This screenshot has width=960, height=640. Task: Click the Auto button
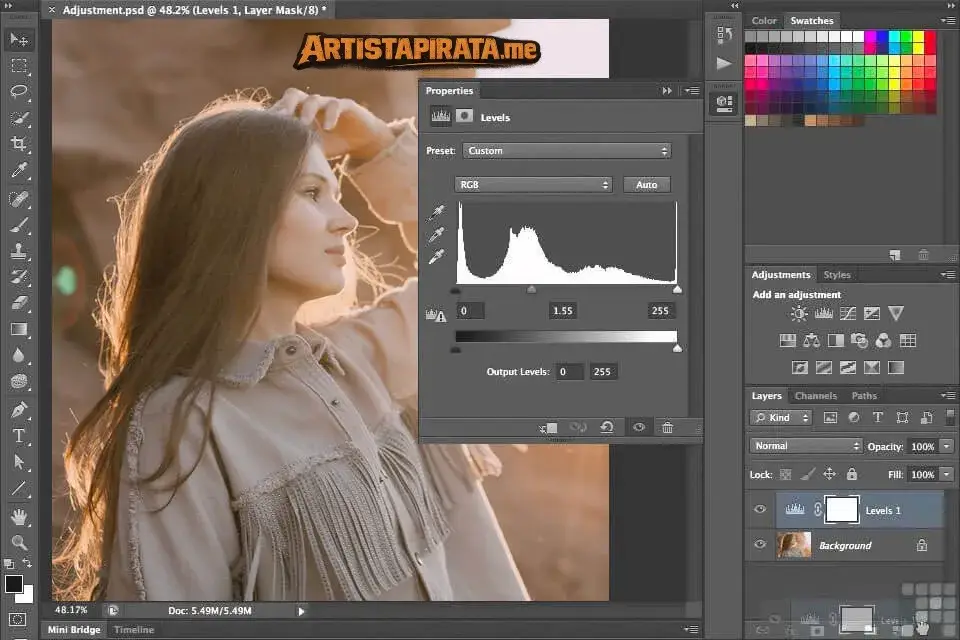point(646,184)
